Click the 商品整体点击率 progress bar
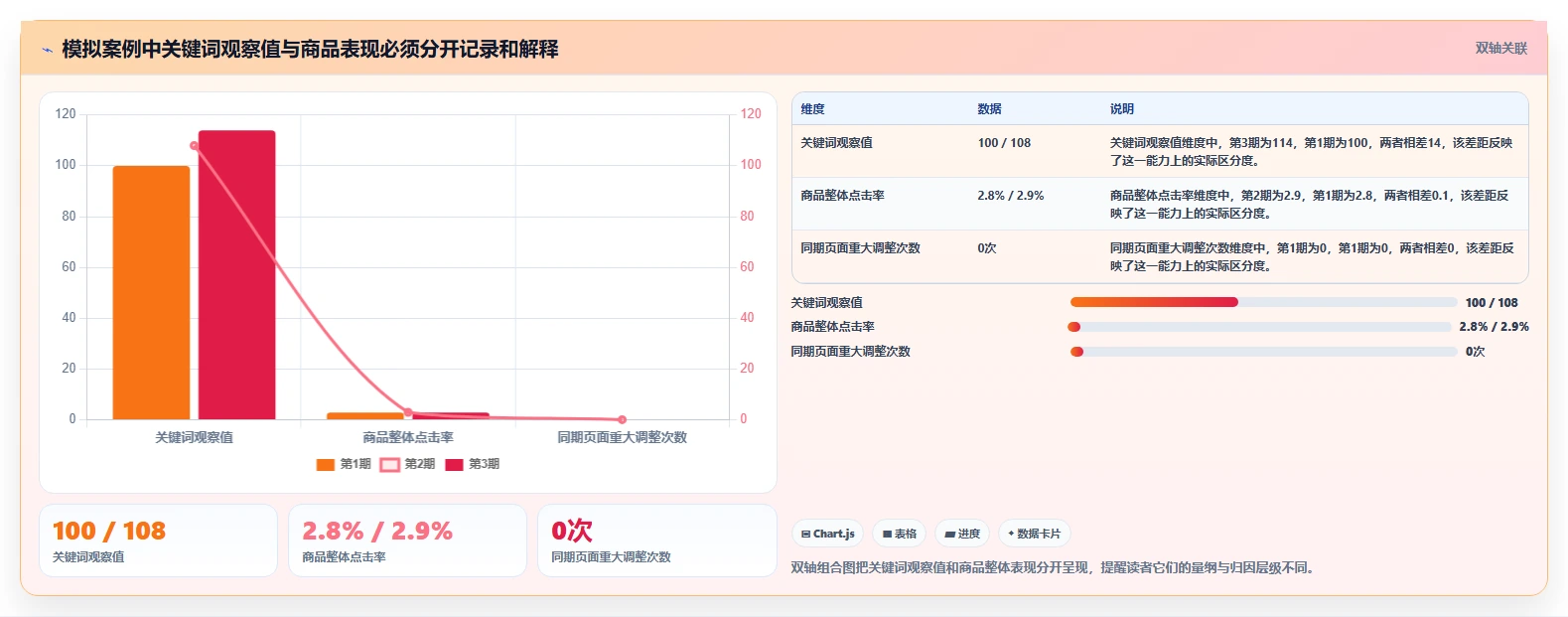1568x617 pixels. (1260, 327)
